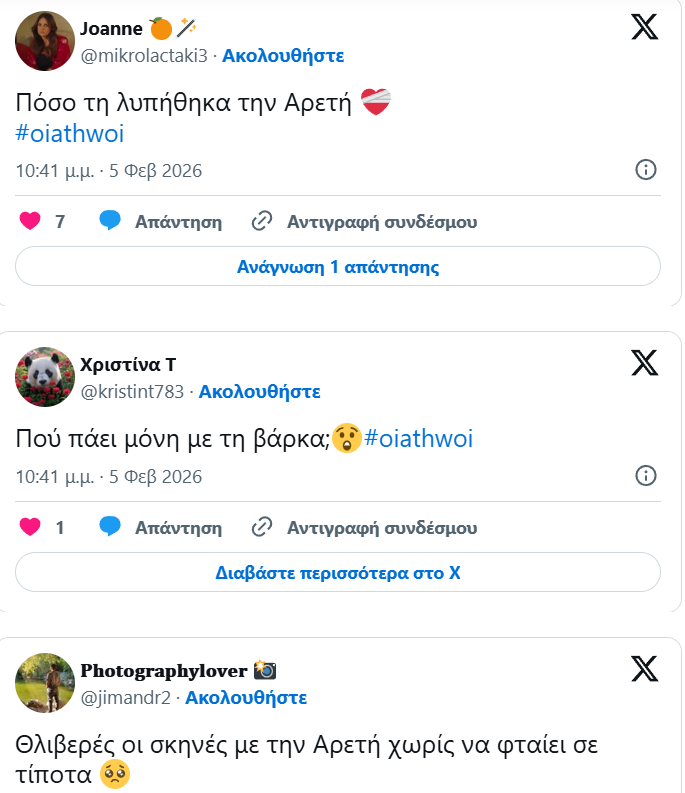Like Χριστίνα Τ's tweet with the heart icon
The width and height of the screenshot is (685, 793).
pyautogui.click(x=30, y=527)
